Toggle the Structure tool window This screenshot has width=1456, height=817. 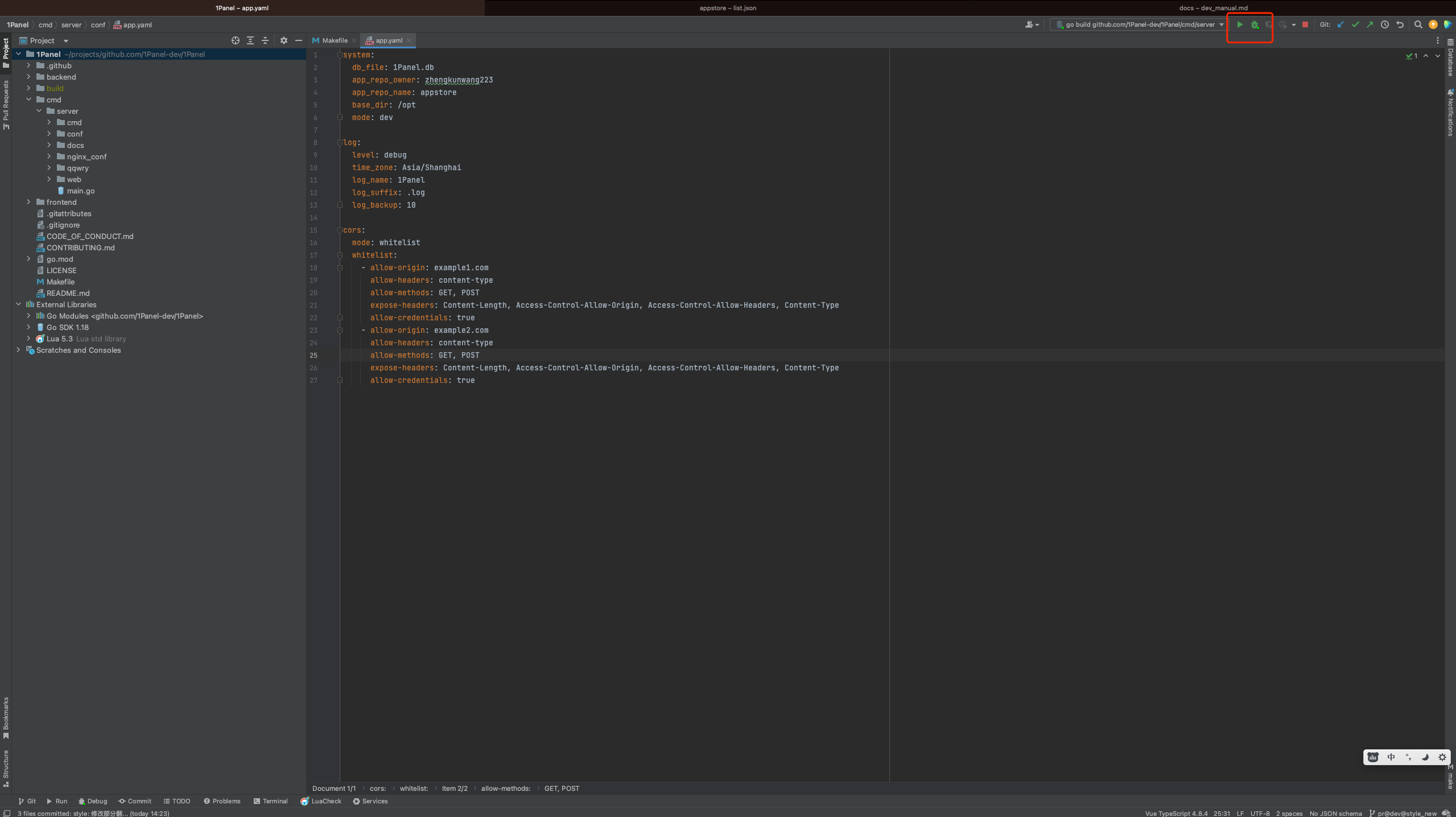(6, 767)
